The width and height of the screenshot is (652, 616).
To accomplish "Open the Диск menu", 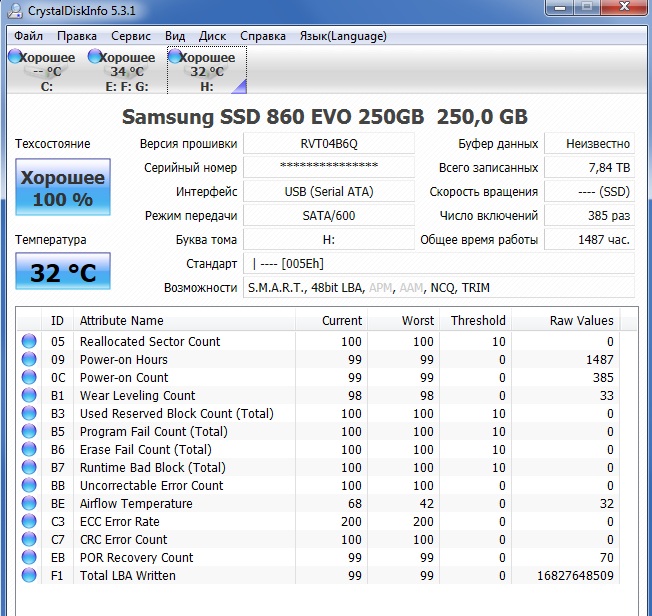I will click(x=212, y=36).
